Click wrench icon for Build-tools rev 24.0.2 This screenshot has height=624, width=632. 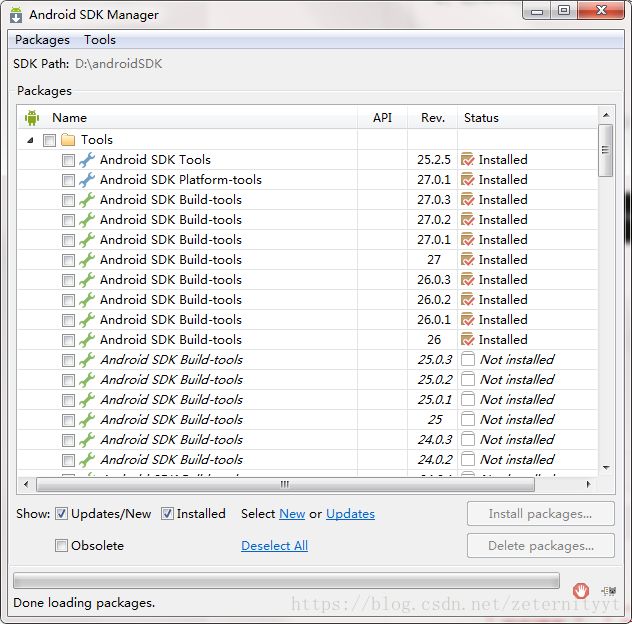87,460
